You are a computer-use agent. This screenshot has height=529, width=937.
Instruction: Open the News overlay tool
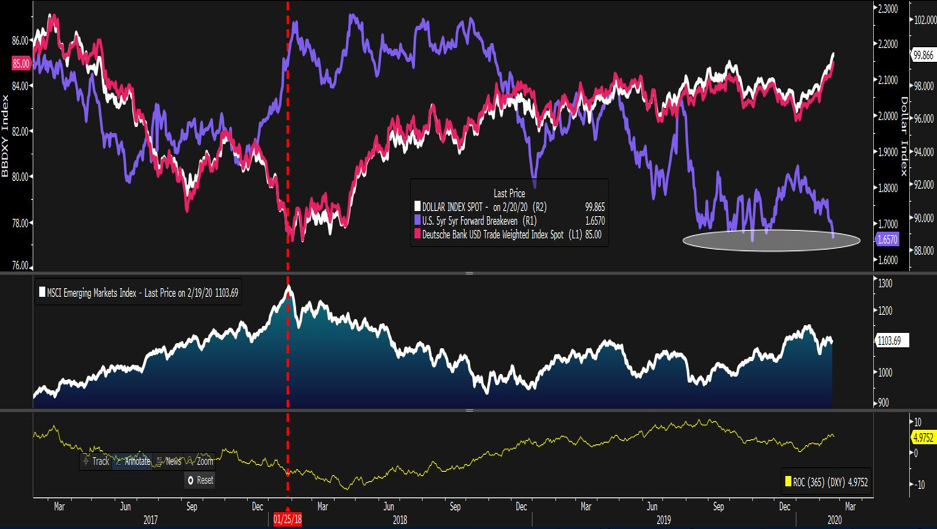point(169,461)
